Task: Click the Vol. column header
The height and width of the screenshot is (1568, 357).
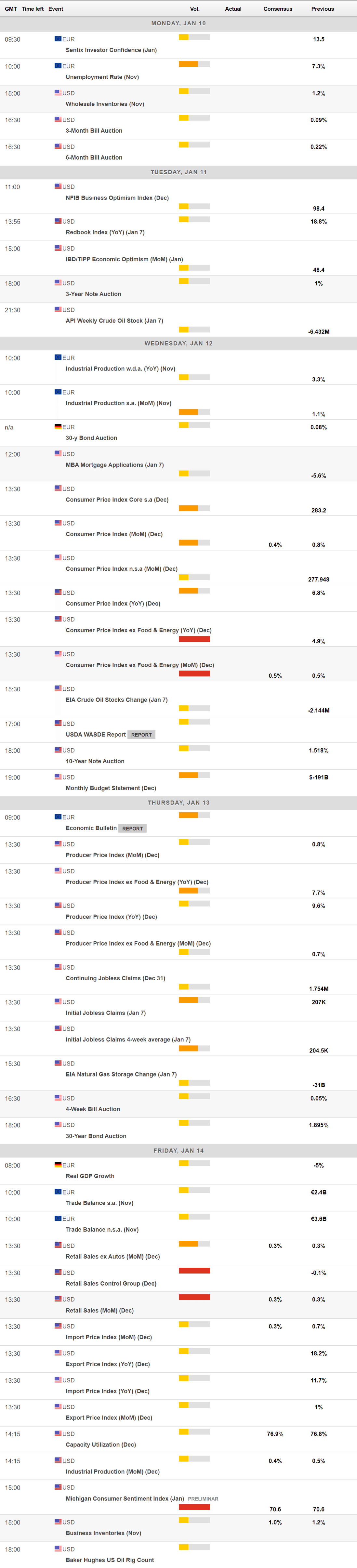Action: (x=195, y=9)
